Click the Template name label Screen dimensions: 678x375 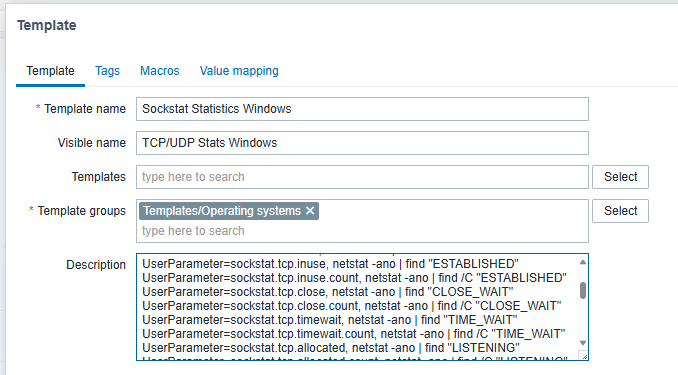coord(85,109)
